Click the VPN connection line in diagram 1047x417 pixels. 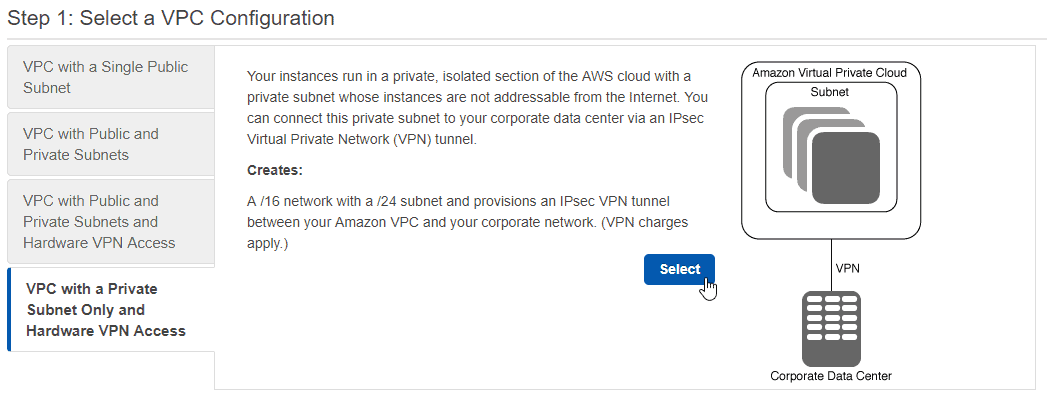pyautogui.click(x=831, y=265)
